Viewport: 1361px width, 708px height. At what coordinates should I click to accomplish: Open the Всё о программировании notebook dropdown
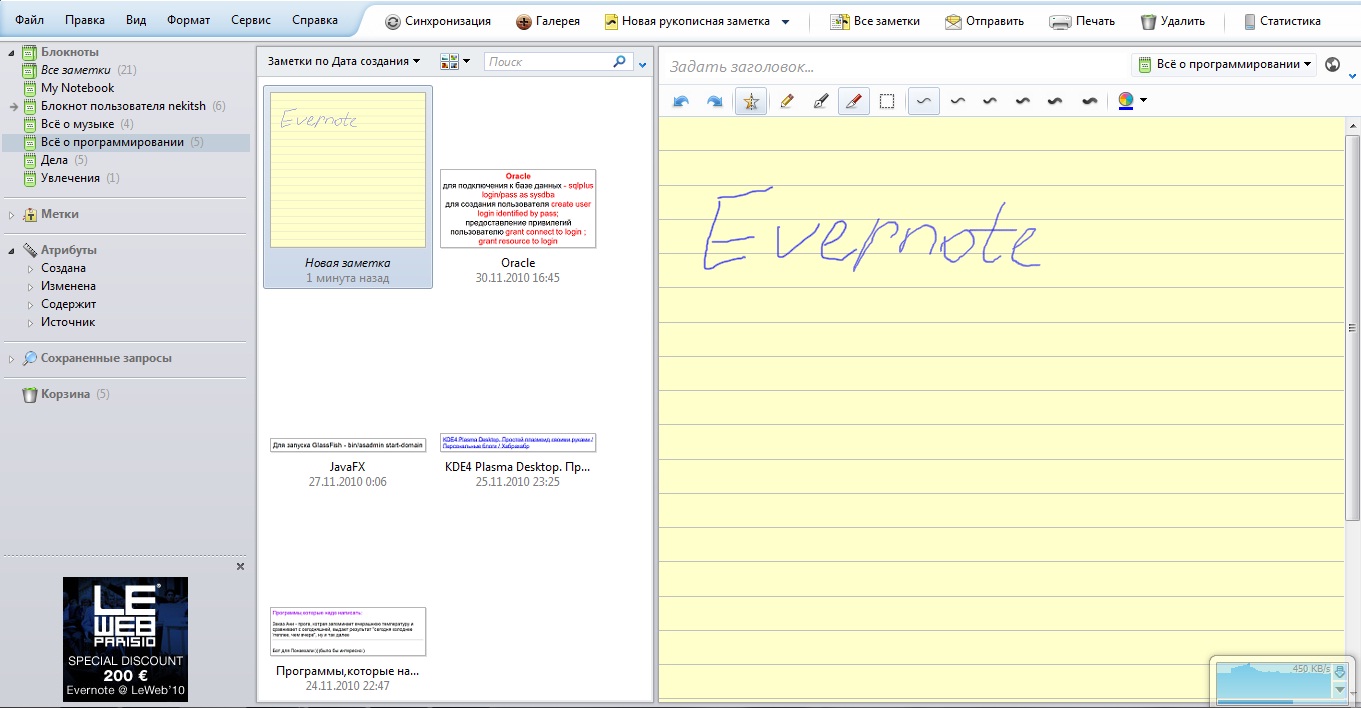point(1225,64)
